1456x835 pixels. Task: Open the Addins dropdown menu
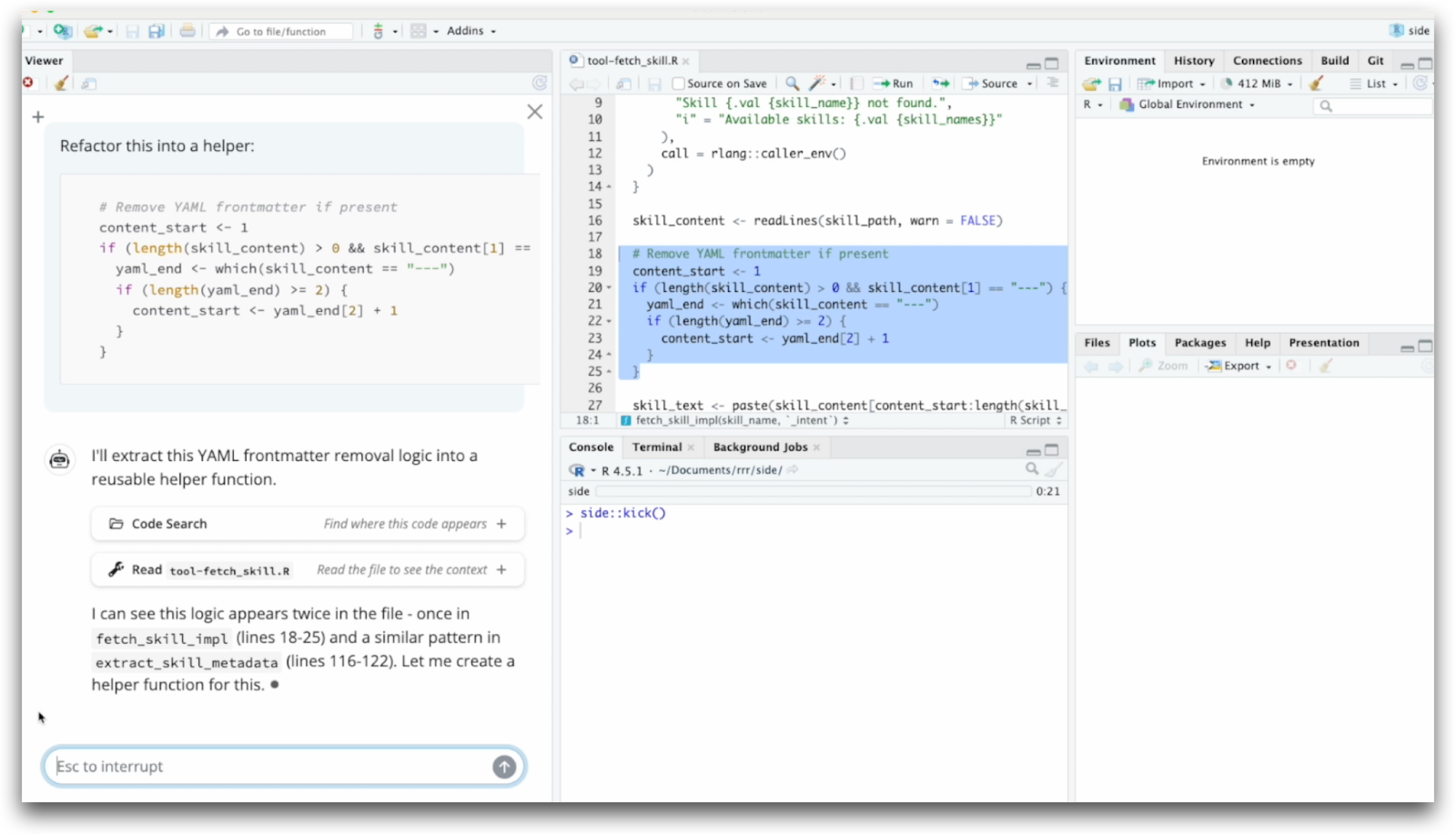click(470, 31)
